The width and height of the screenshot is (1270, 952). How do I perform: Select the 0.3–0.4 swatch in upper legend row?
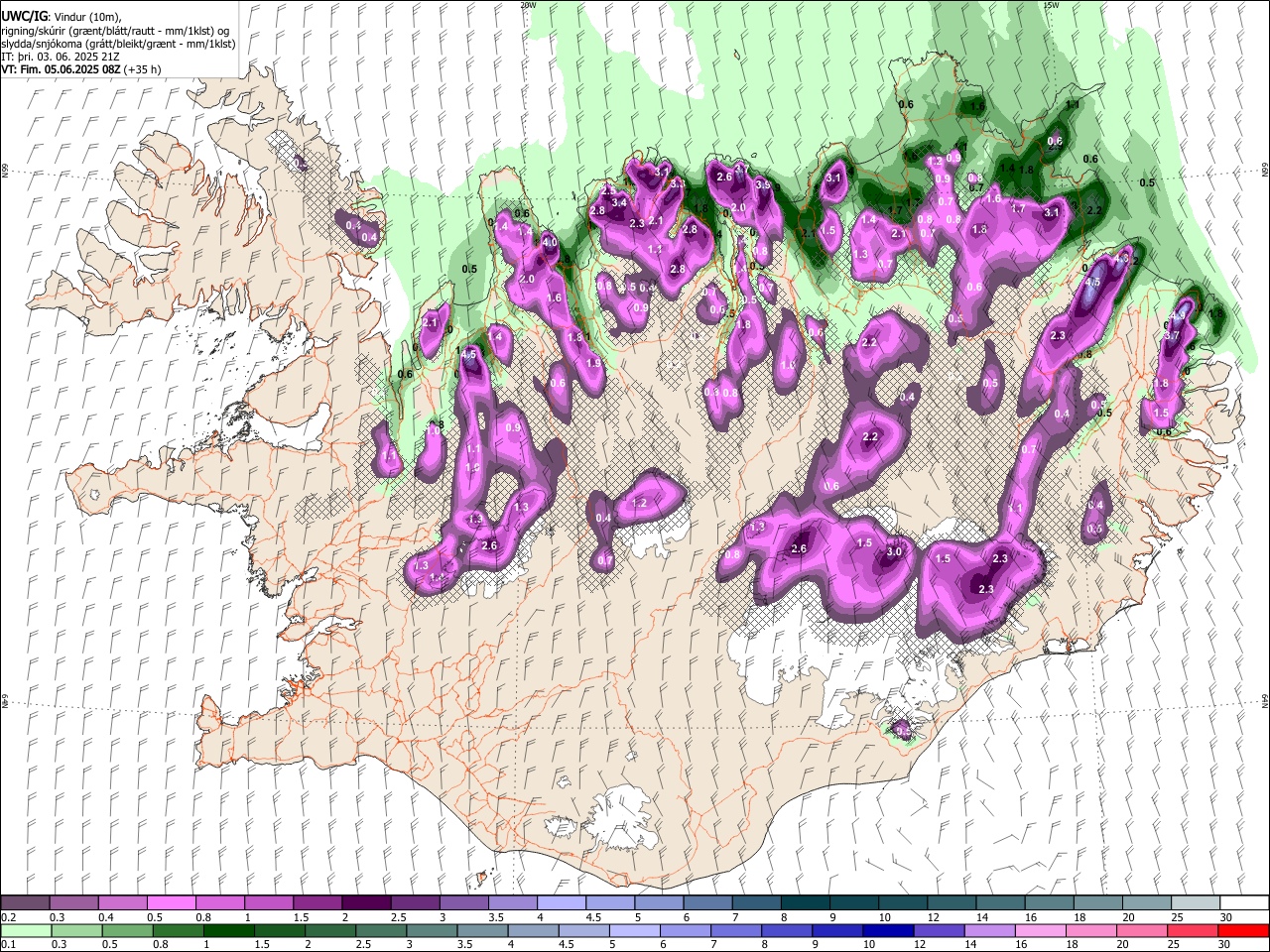[x=73, y=902]
